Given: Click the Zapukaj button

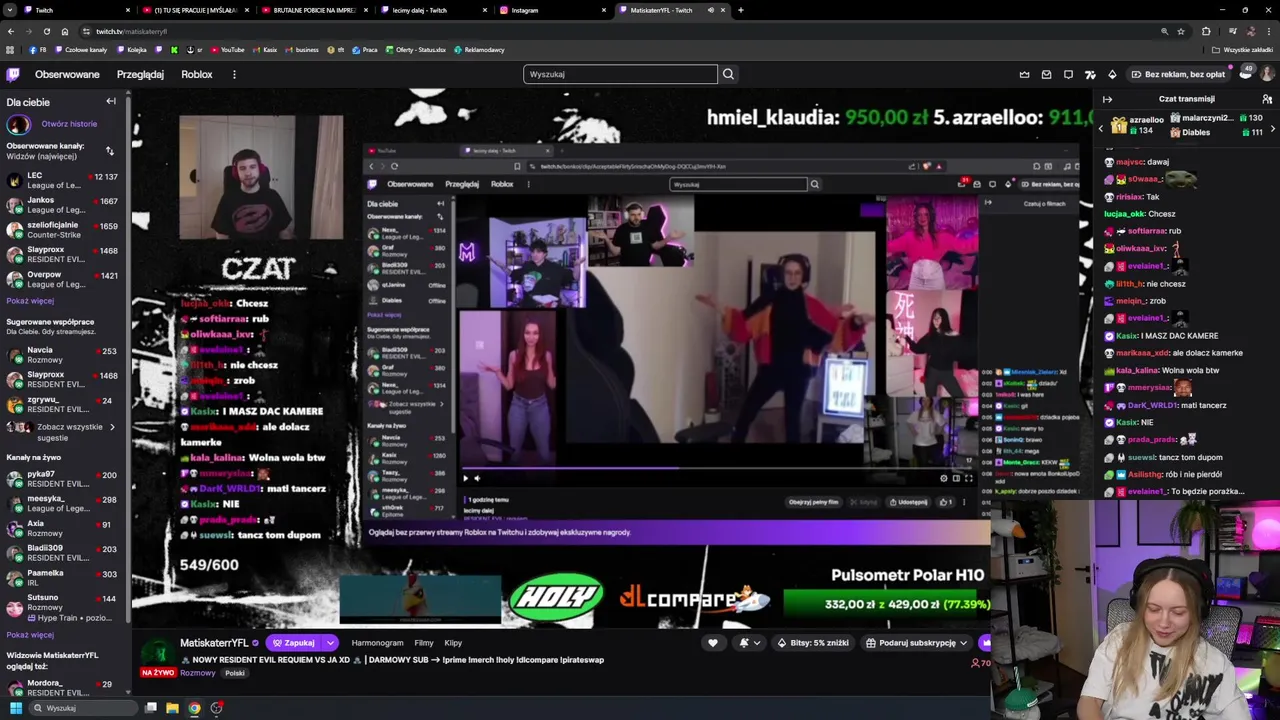Looking at the screenshot, I should click(294, 643).
